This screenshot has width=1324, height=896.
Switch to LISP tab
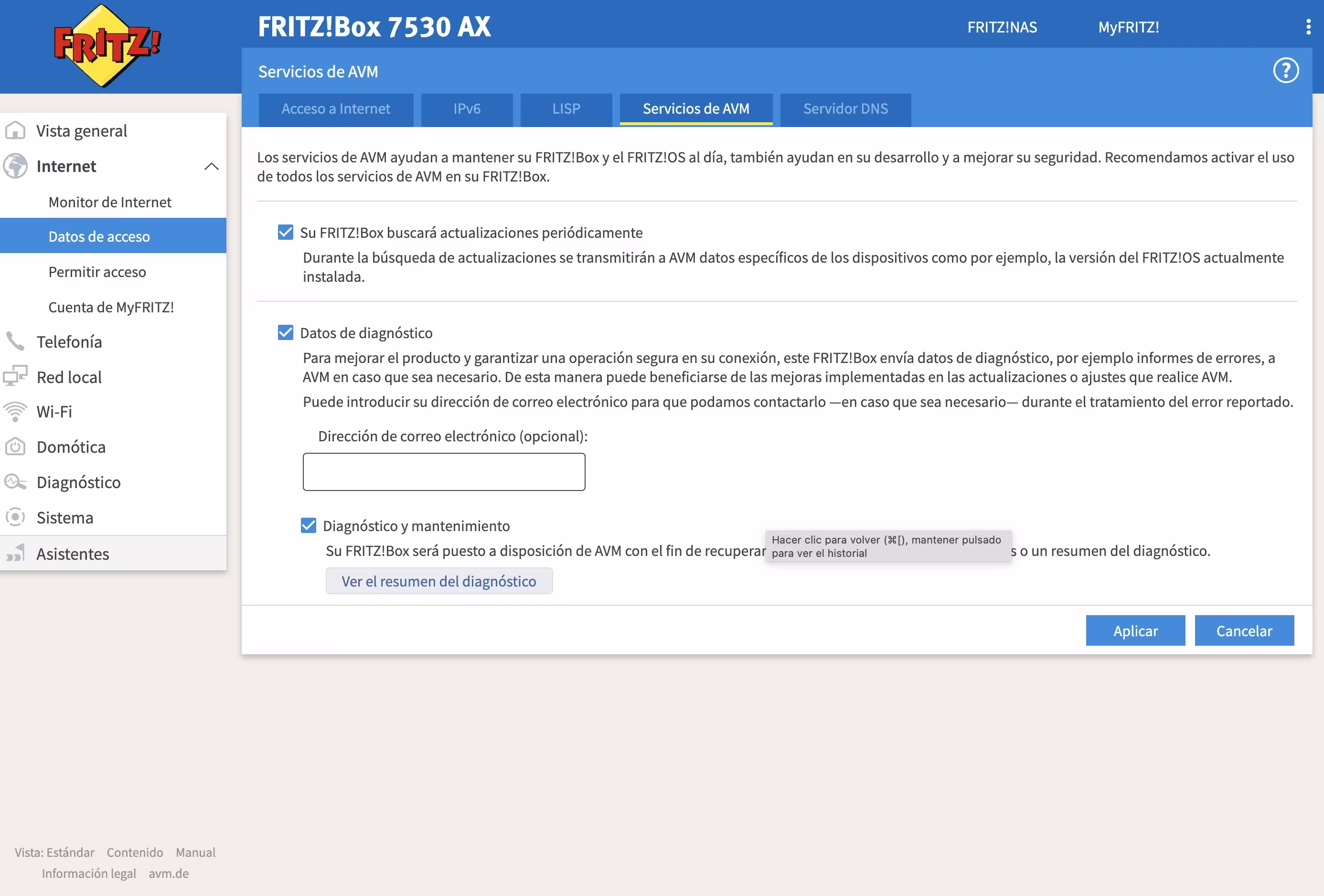(566, 109)
